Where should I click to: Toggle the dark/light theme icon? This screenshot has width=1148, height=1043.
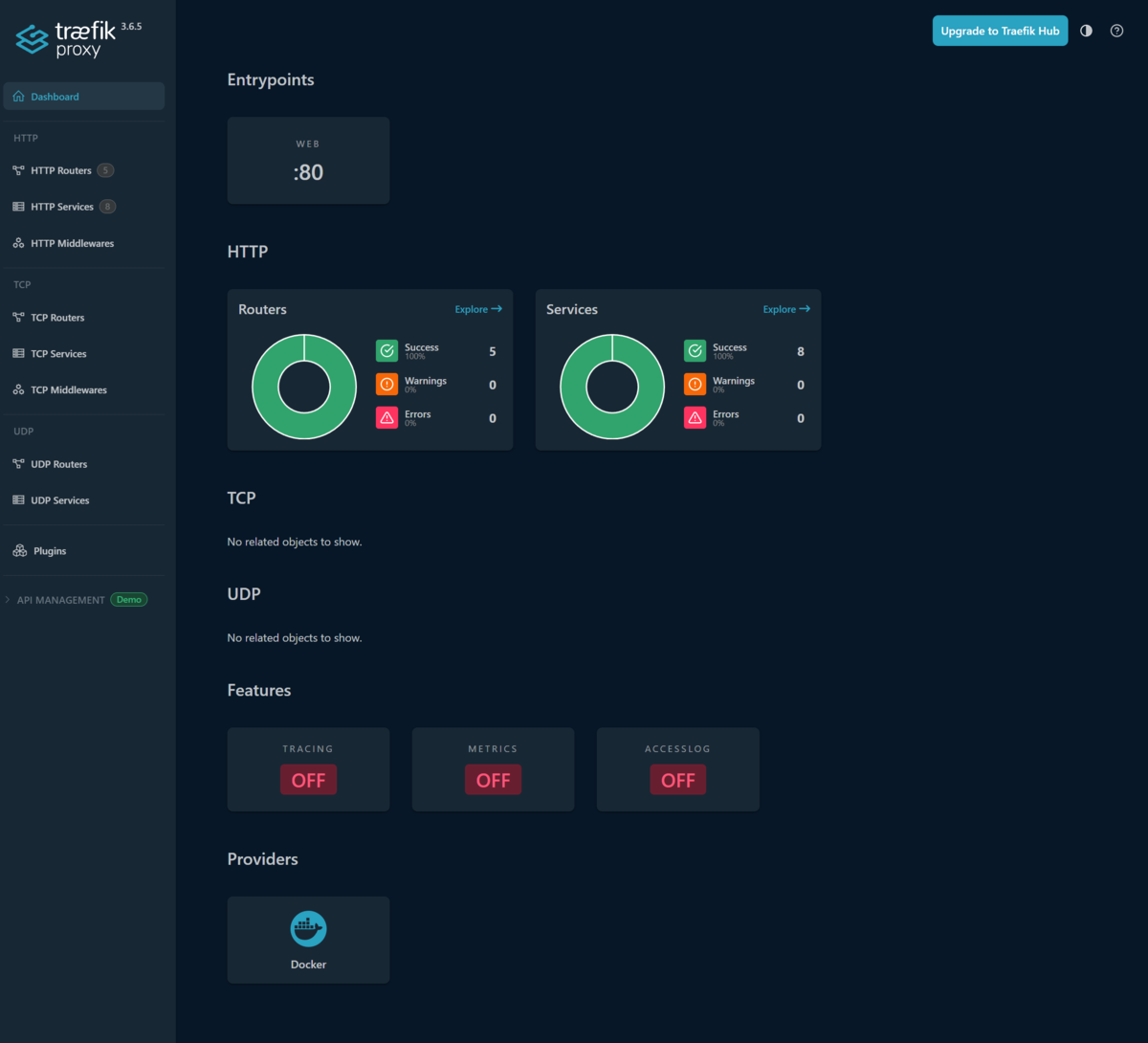click(1086, 31)
